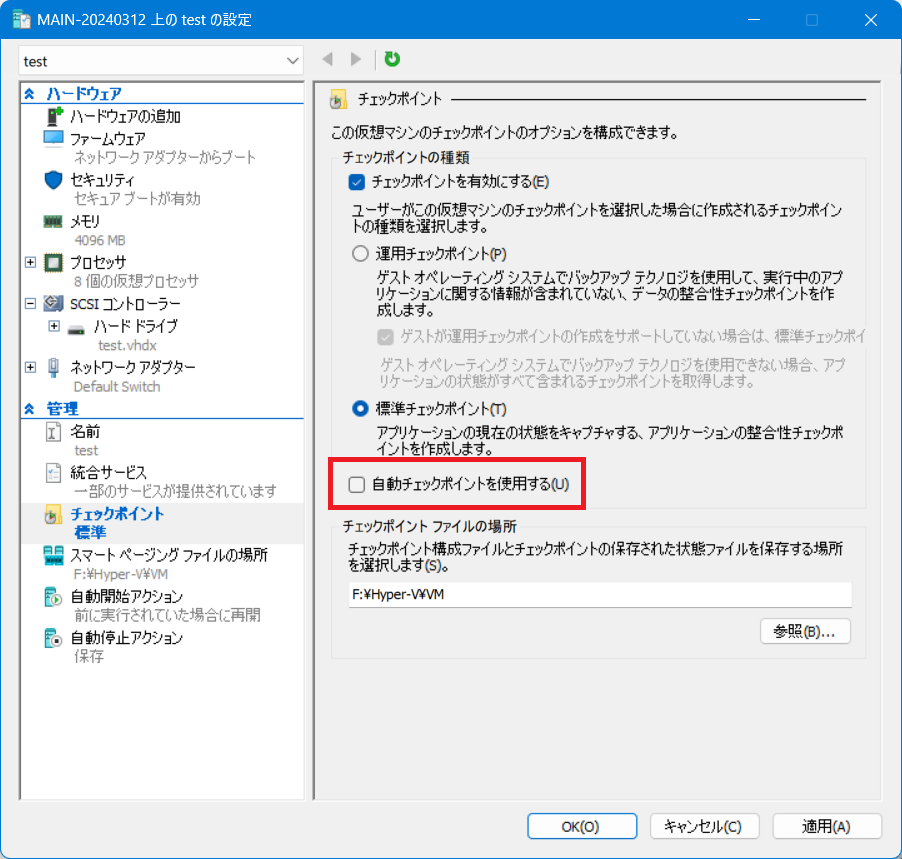The height and width of the screenshot is (859, 902).
Task: Expand the ネットワーク アダプター tree node
Action: click(30, 367)
